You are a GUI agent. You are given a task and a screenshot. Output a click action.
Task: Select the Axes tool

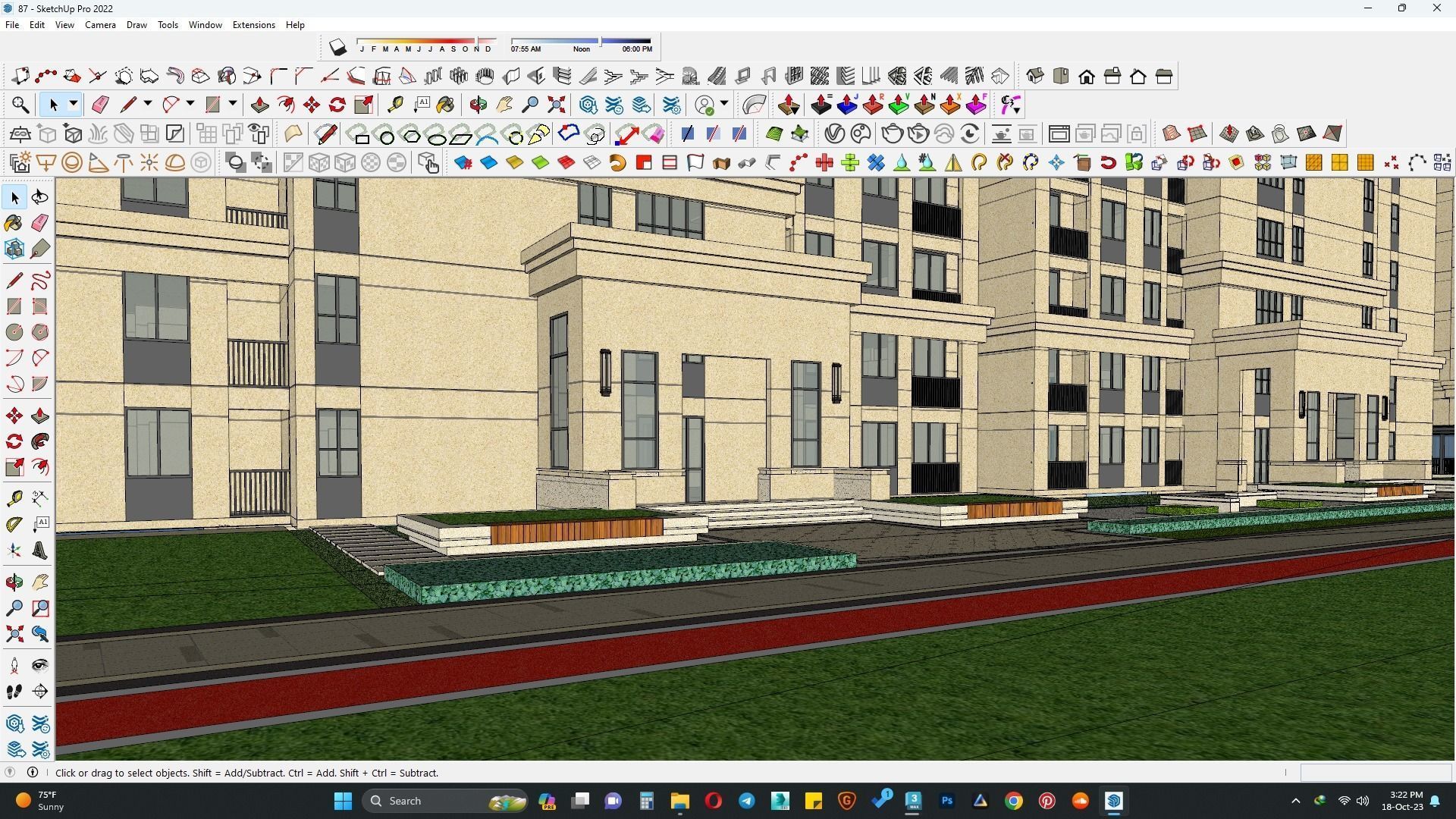point(14,551)
